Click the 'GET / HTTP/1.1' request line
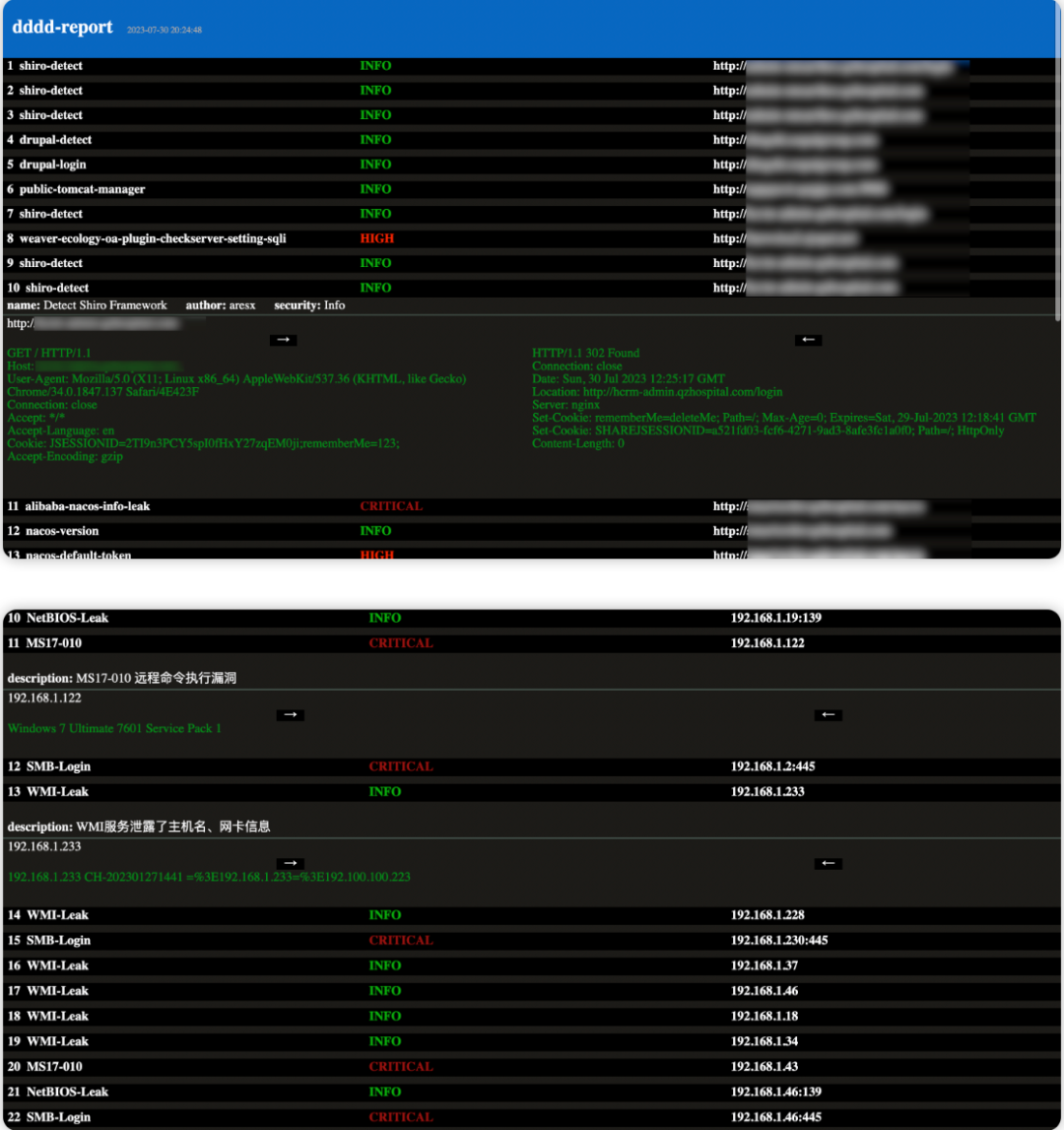This screenshot has width=1064, height=1130. click(49, 353)
